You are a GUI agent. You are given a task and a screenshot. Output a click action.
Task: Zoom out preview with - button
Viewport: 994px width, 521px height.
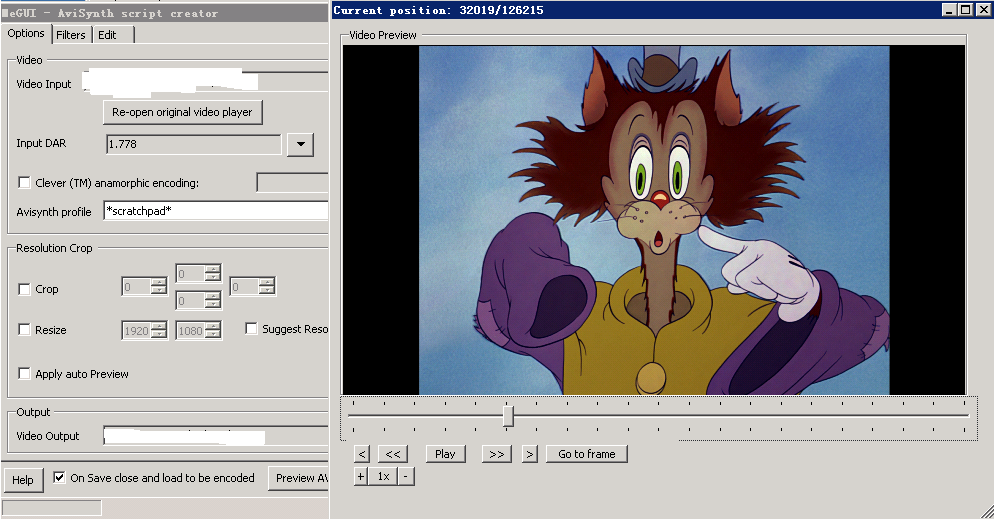[x=406, y=476]
